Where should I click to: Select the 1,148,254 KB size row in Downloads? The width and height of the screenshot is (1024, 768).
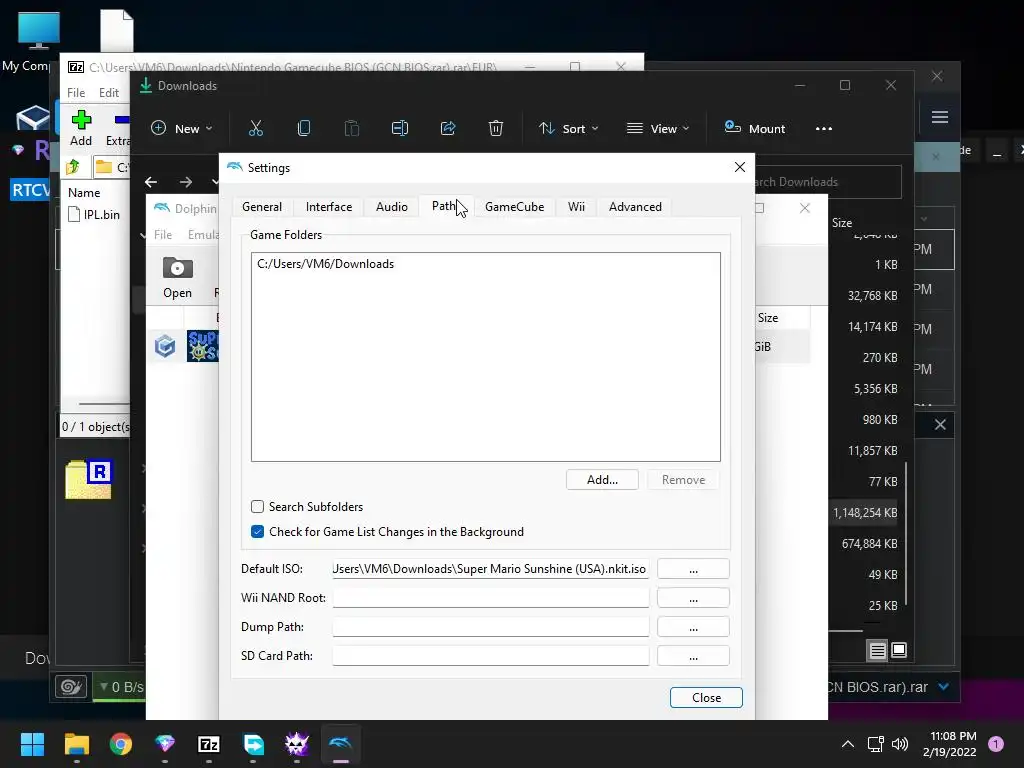pyautogui.click(x=865, y=513)
